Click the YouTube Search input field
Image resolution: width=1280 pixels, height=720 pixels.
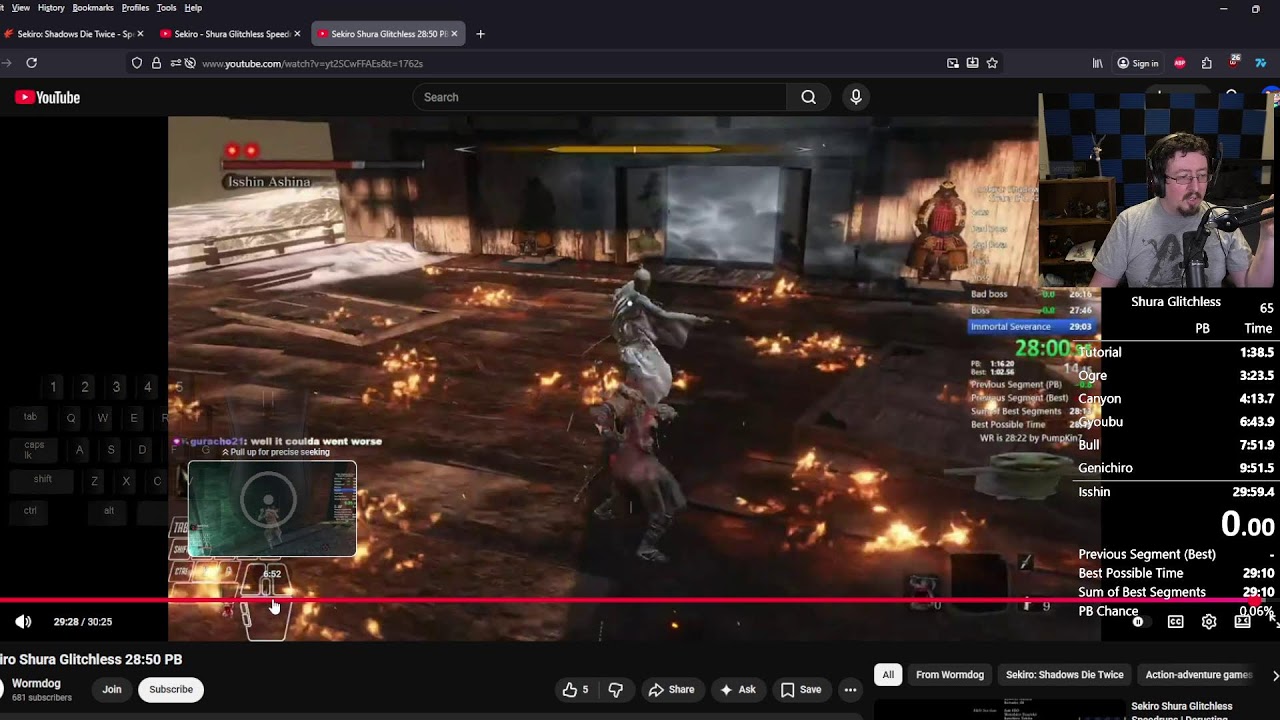tap(600, 97)
